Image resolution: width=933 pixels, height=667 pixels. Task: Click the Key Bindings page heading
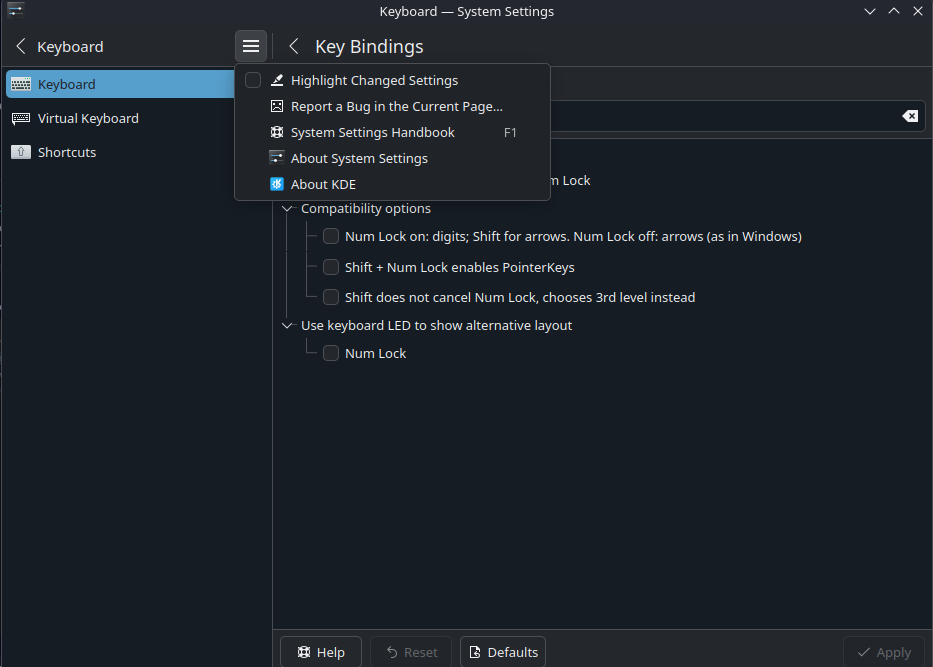pyautogui.click(x=369, y=46)
